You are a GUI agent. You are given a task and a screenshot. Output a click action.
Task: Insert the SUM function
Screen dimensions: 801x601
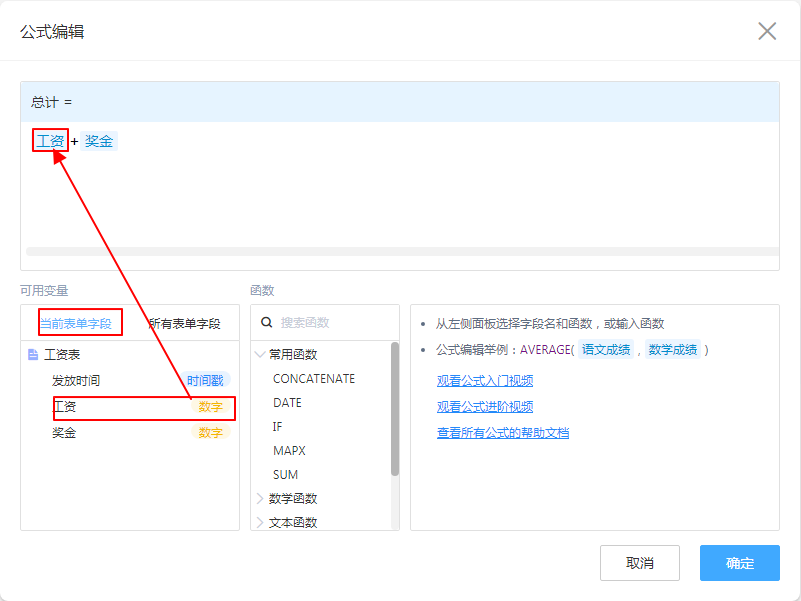[x=285, y=475]
